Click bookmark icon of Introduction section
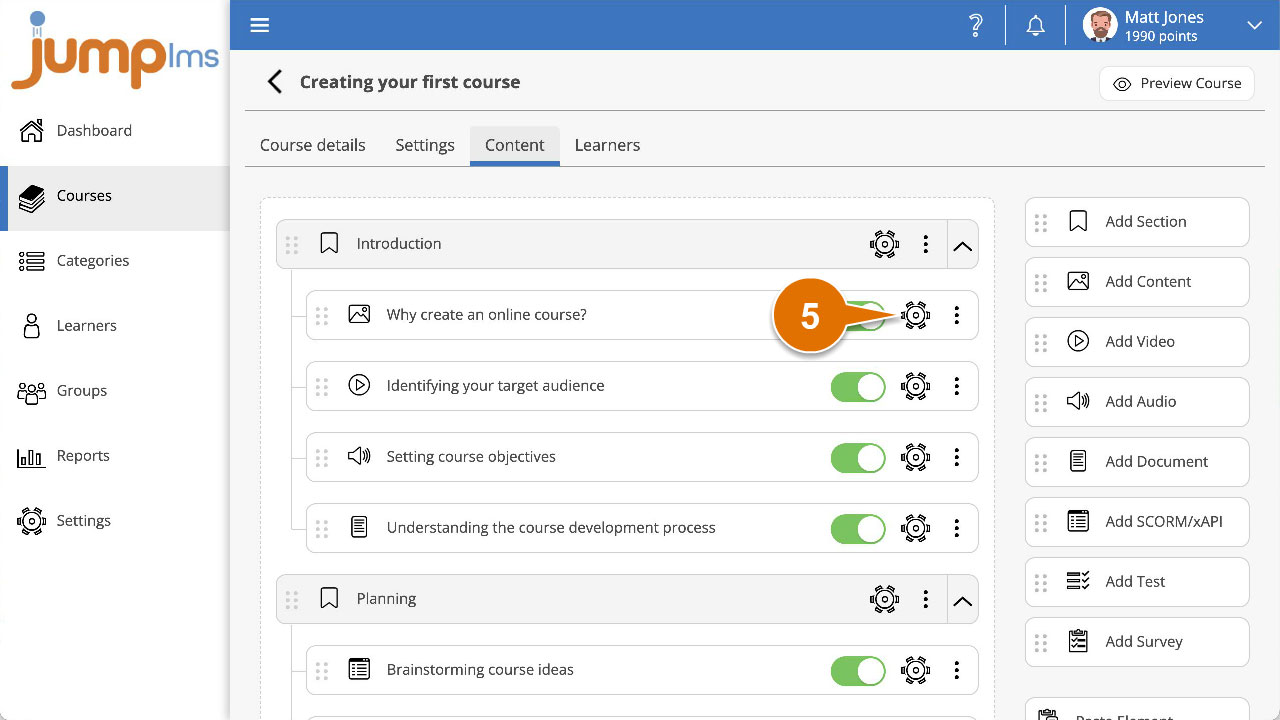The width and height of the screenshot is (1280, 720). point(329,243)
